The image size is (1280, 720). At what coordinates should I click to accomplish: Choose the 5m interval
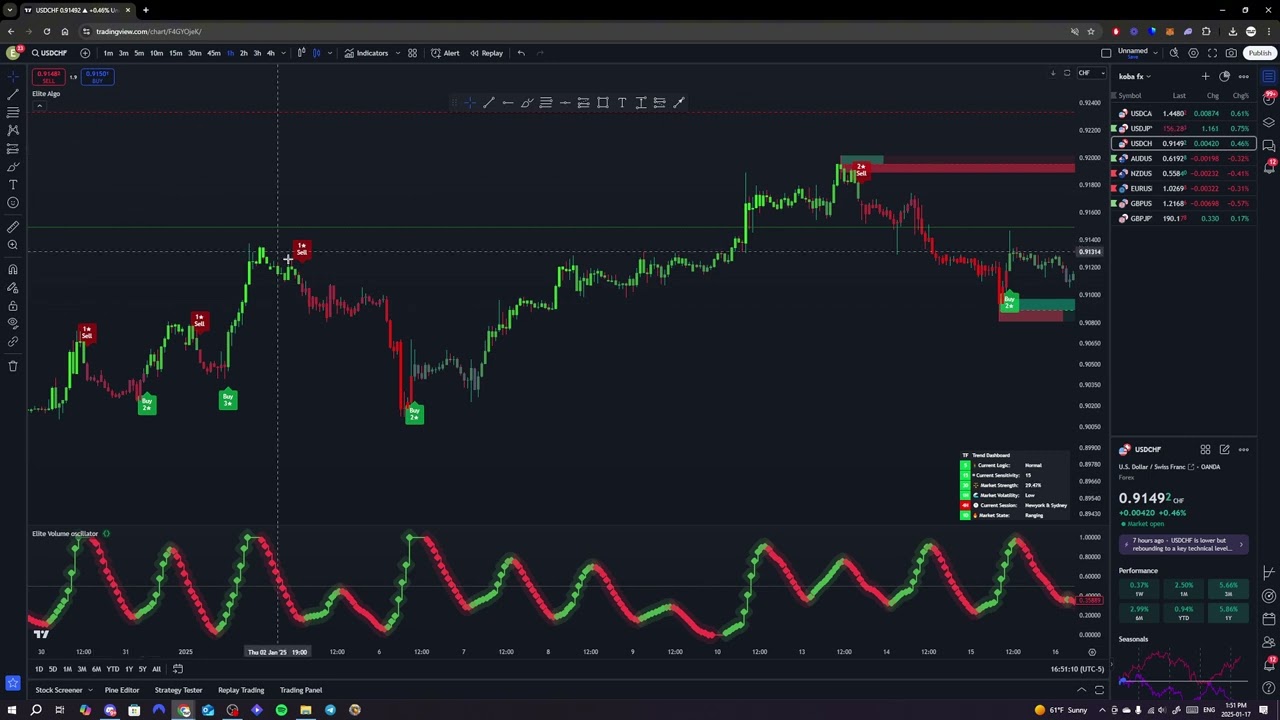tap(139, 53)
